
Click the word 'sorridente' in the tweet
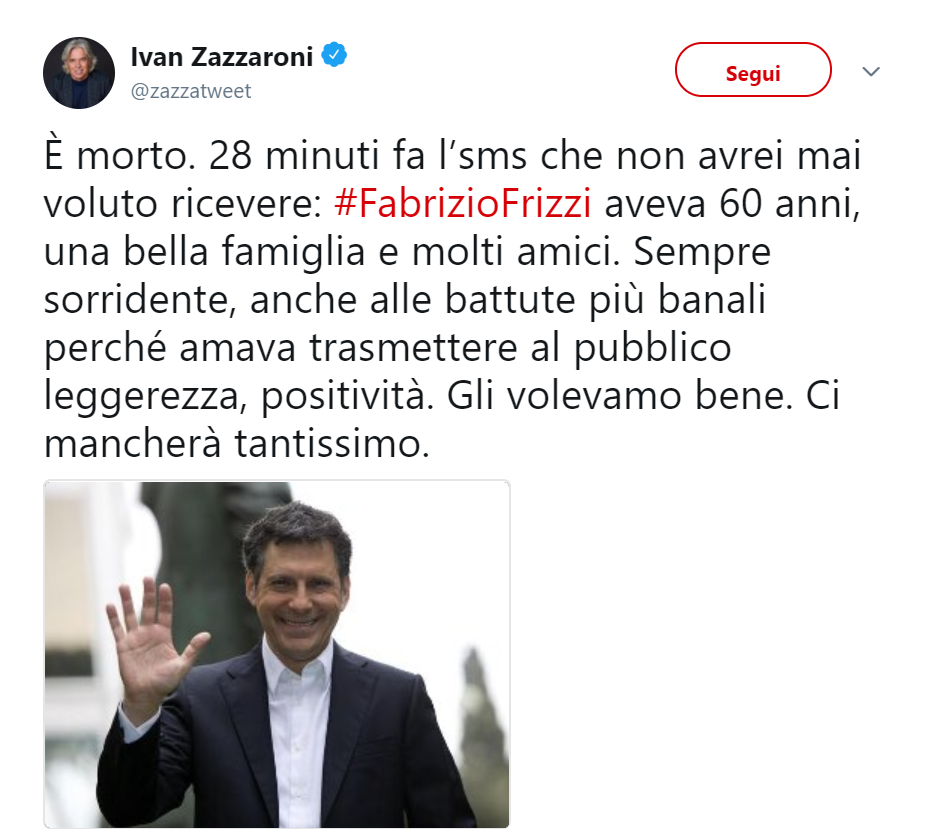[x=136, y=300]
